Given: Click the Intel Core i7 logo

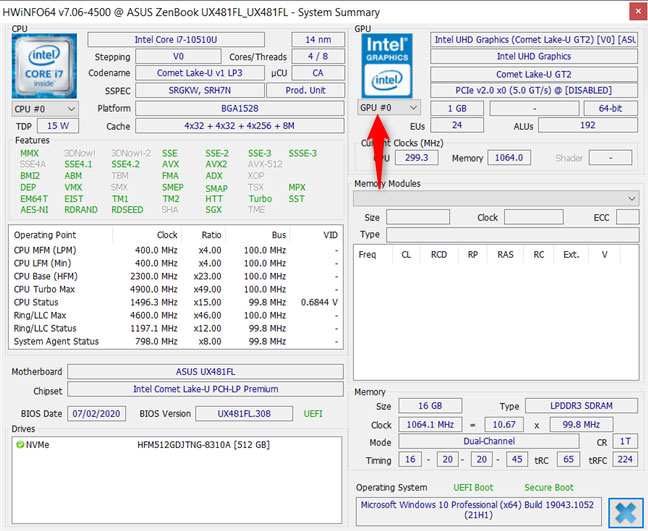Looking at the screenshot, I should (43, 65).
